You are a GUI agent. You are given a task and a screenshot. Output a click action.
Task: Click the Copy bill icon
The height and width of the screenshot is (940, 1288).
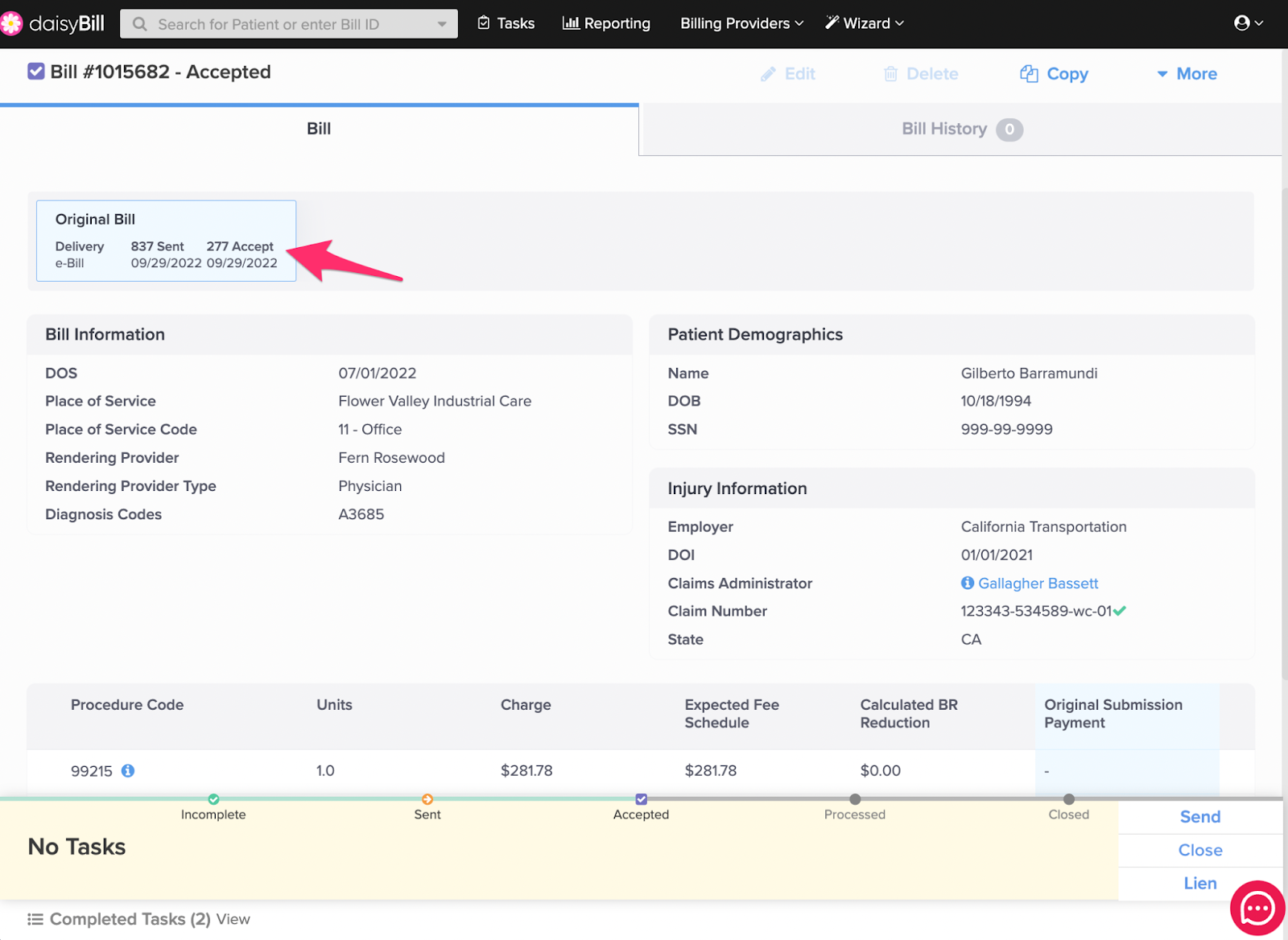(1029, 74)
